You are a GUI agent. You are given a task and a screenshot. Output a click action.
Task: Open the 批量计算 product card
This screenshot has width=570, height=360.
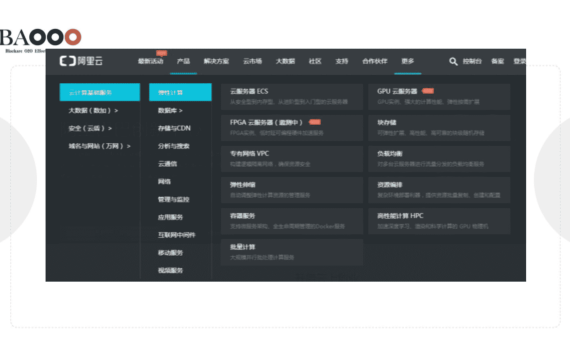click(292, 252)
